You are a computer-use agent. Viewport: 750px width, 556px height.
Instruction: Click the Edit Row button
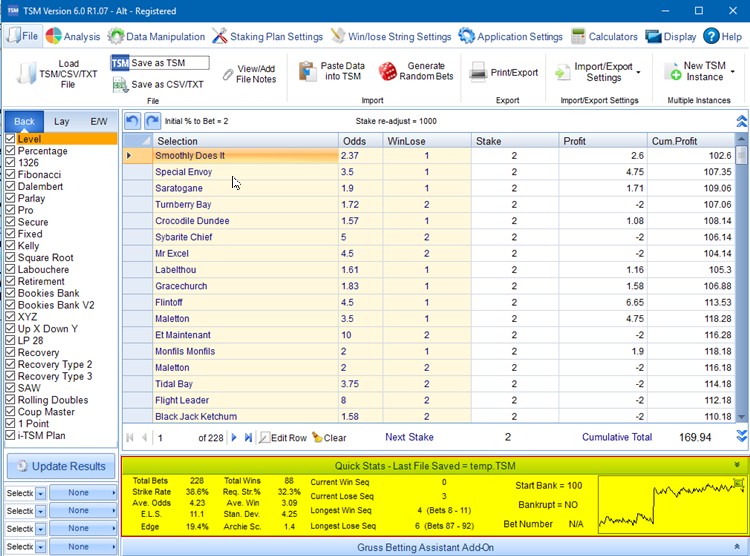pyautogui.click(x=282, y=438)
